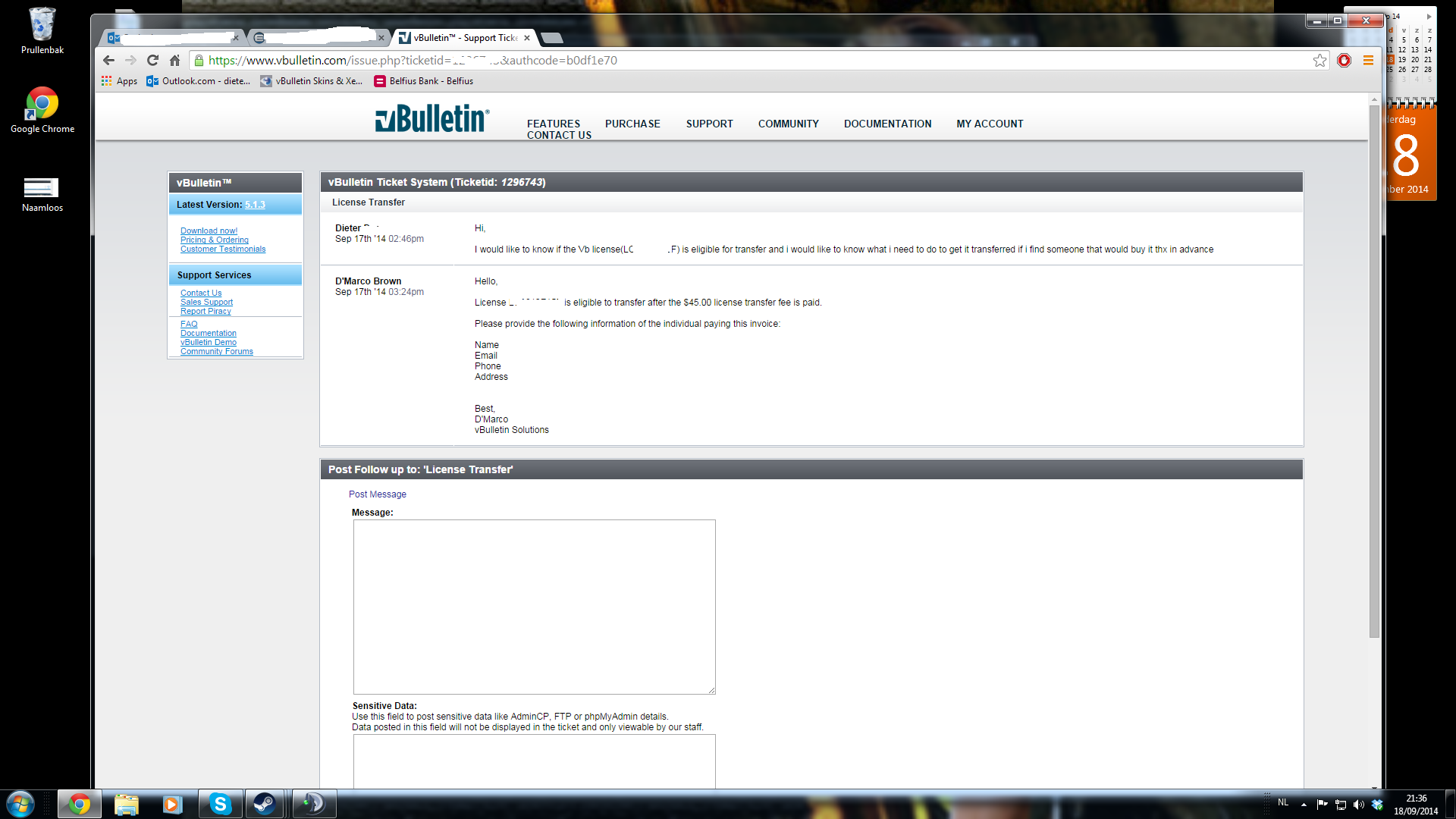Open the network tray icon
The image size is (1456, 819).
(x=1341, y=805)
